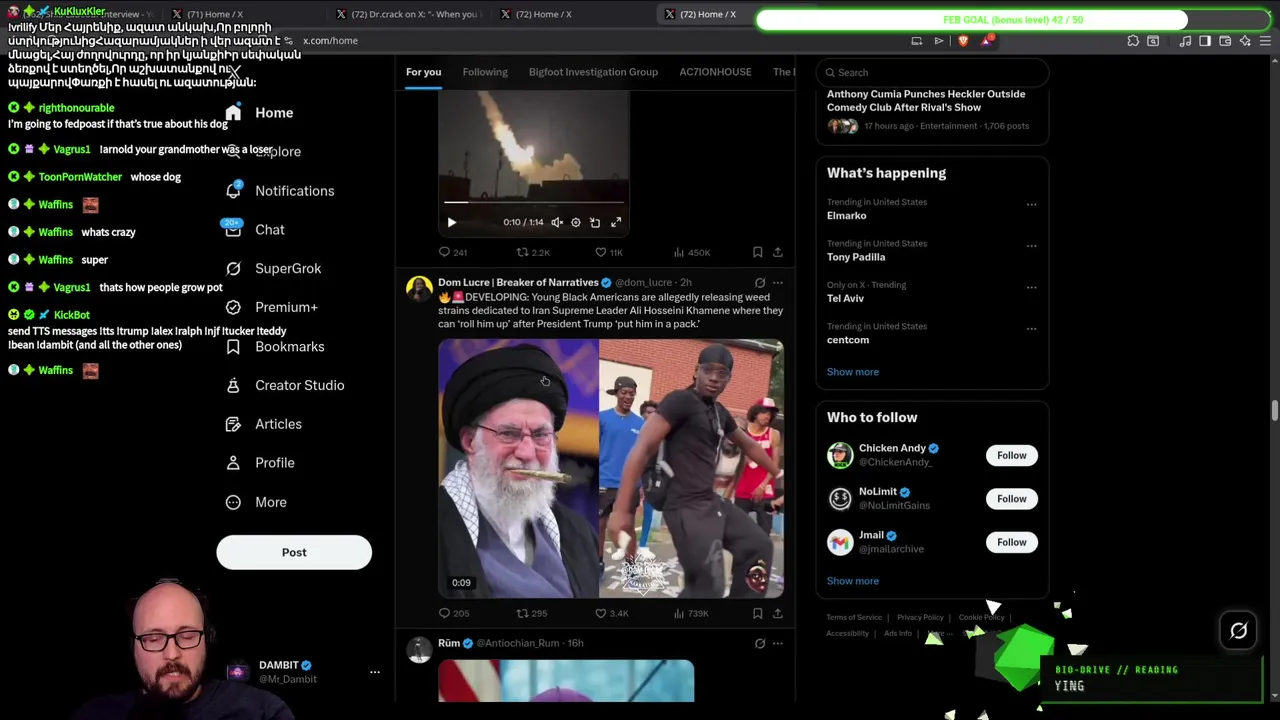Open more options on Rūm post

click(x=777, y=644)
